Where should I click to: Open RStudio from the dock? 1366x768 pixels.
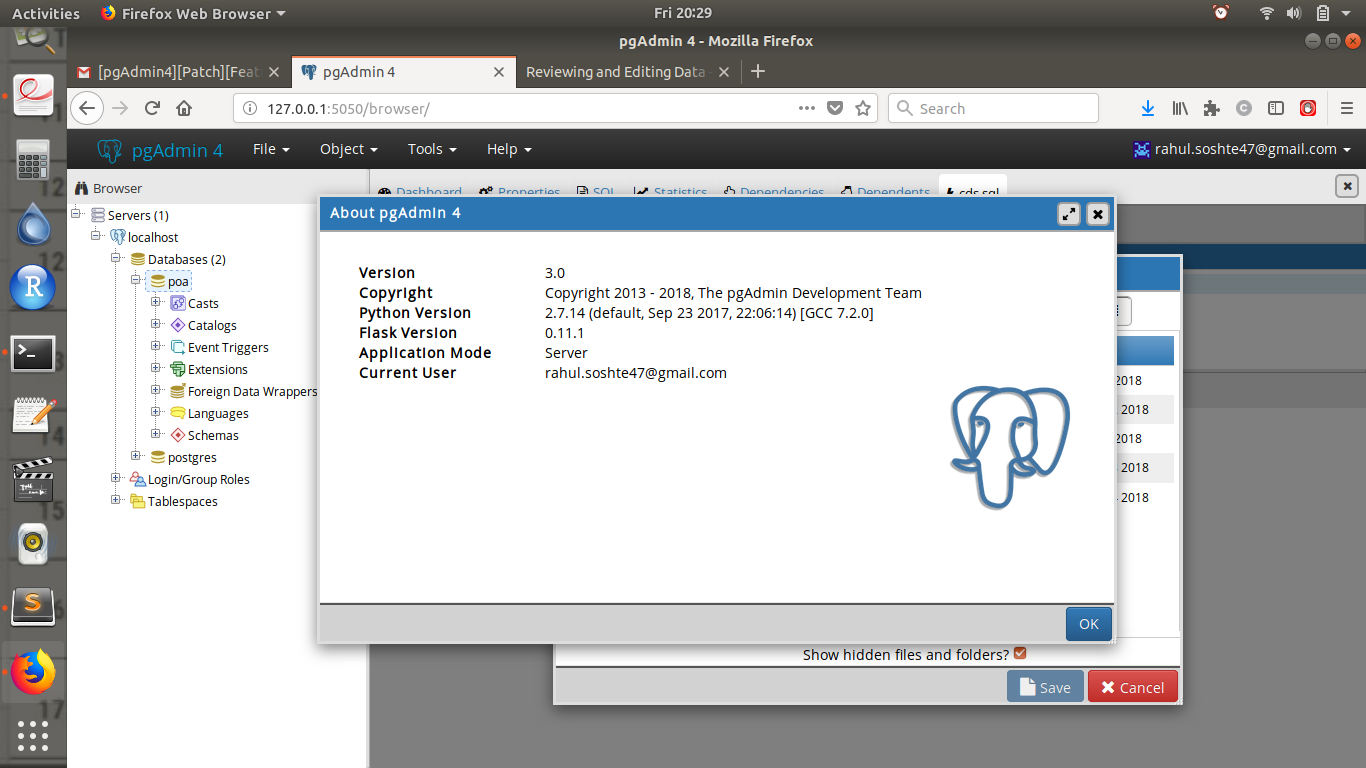click(33, 288)
